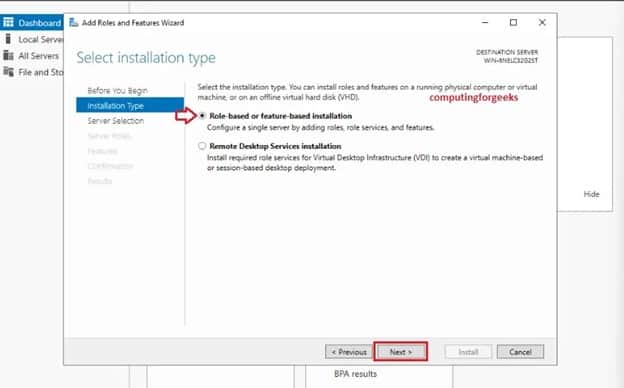Go to the Server Selection step
Viewport: 624px width, 388px height.
tap(116, 121)
